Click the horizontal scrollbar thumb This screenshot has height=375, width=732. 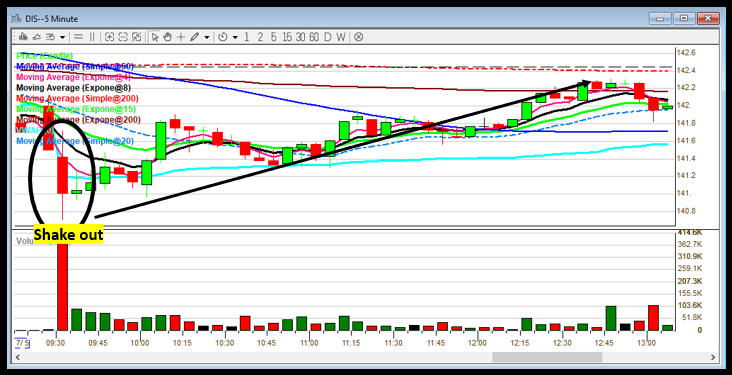[x=547, y=357]
